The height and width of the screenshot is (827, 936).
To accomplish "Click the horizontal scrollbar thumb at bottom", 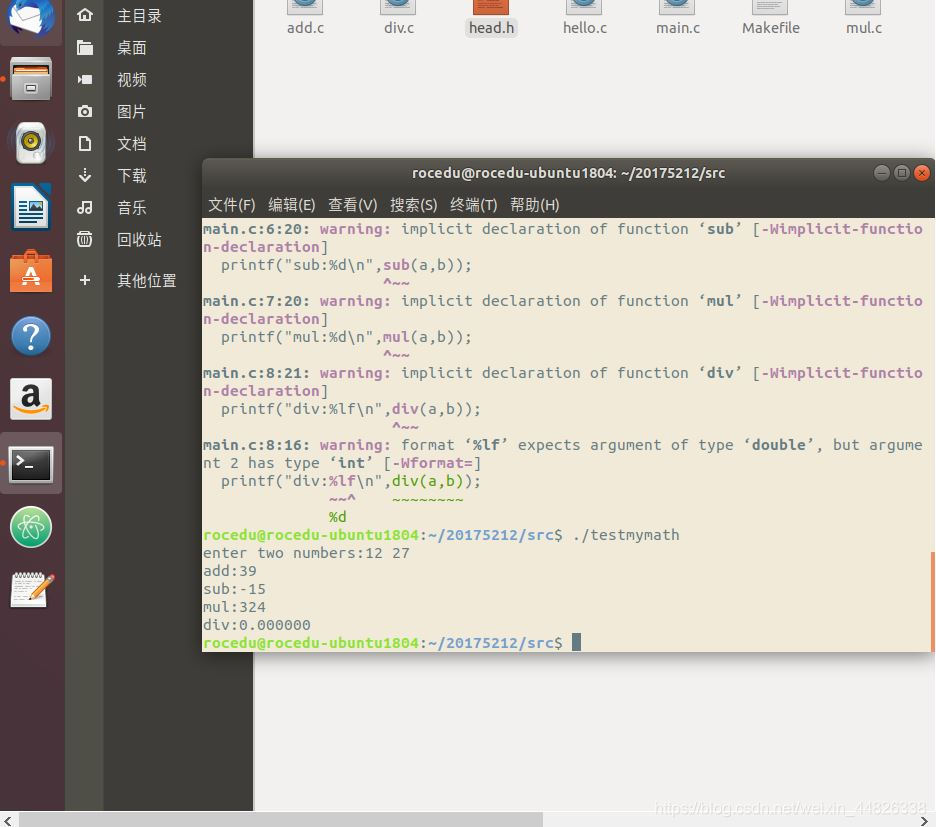I will tap(281, 819).
